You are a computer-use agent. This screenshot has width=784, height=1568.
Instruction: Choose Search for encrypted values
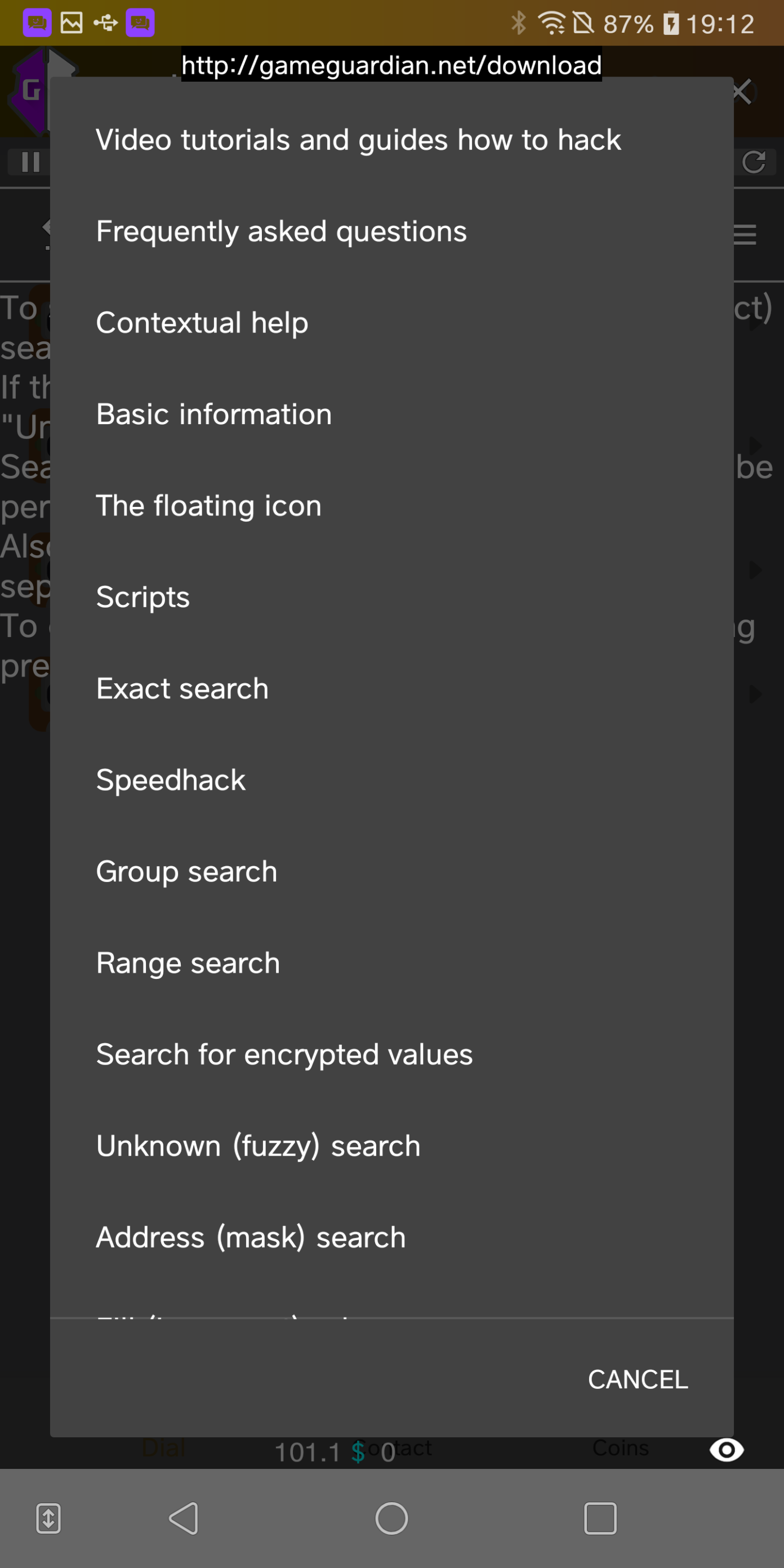[284, 1055]
